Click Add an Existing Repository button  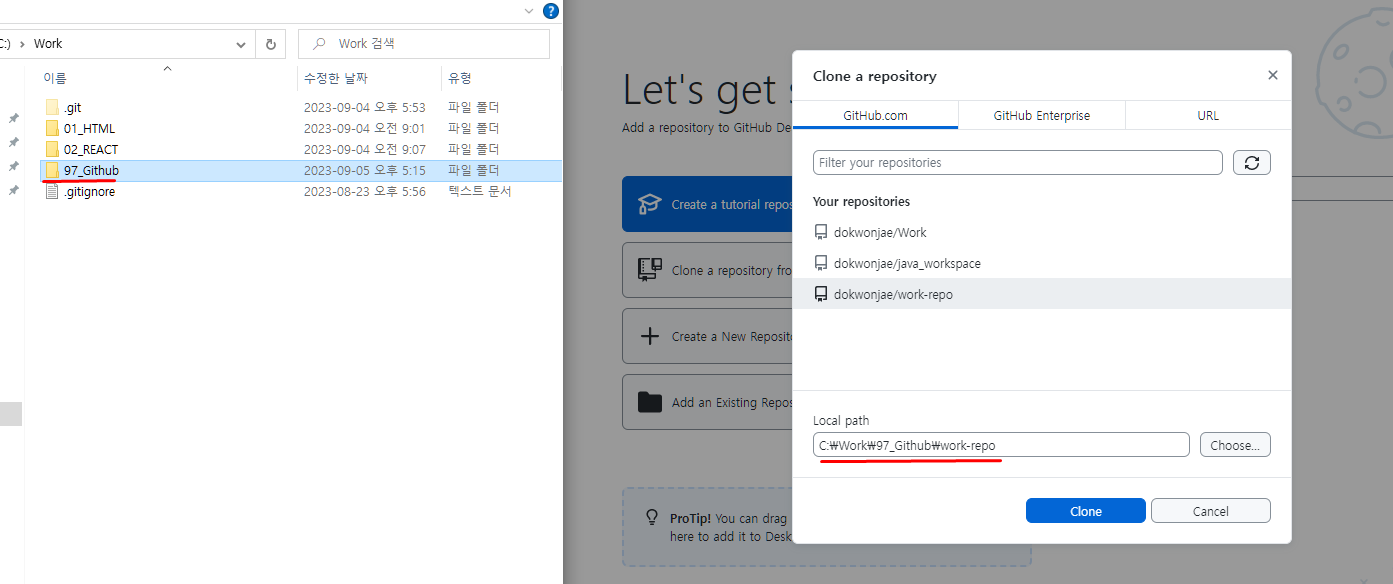(x=707, y=402)
